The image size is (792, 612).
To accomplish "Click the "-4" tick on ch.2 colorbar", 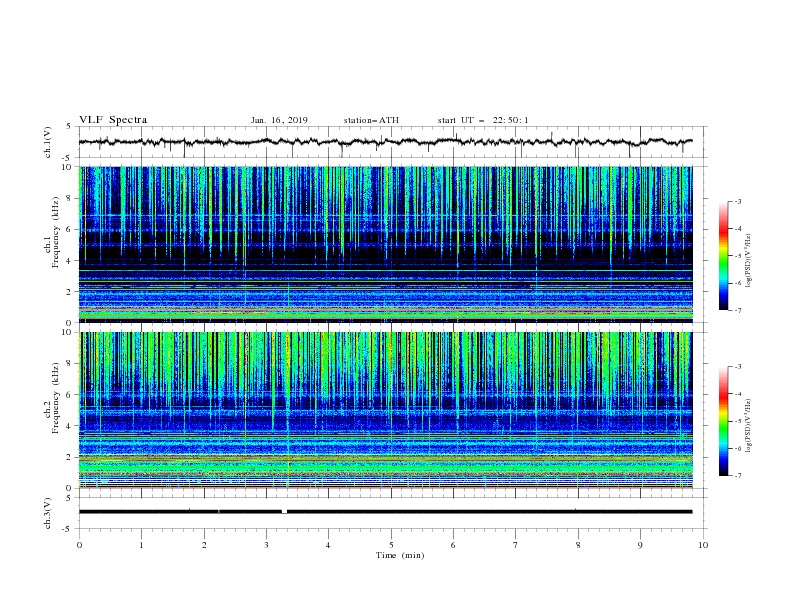I will click(738, 394).
